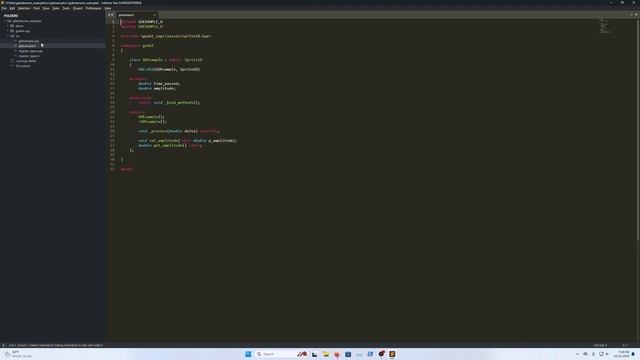Place cursor on the #include godot_cpp line
640x360 pixels.
[166, 36]
